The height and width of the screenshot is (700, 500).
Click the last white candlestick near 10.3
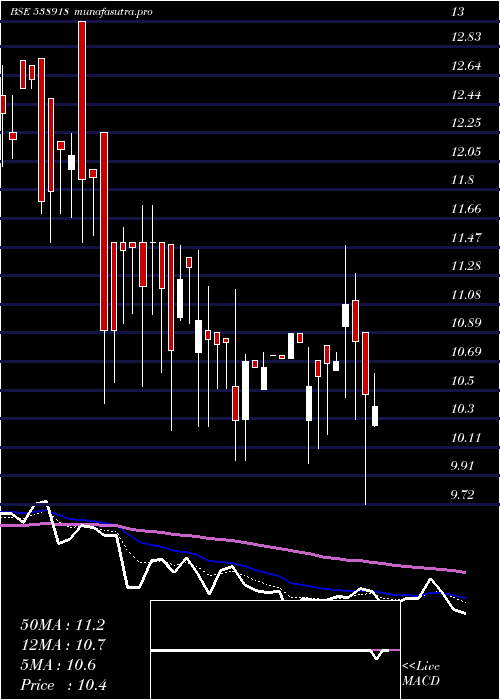[x=375, y=416]
